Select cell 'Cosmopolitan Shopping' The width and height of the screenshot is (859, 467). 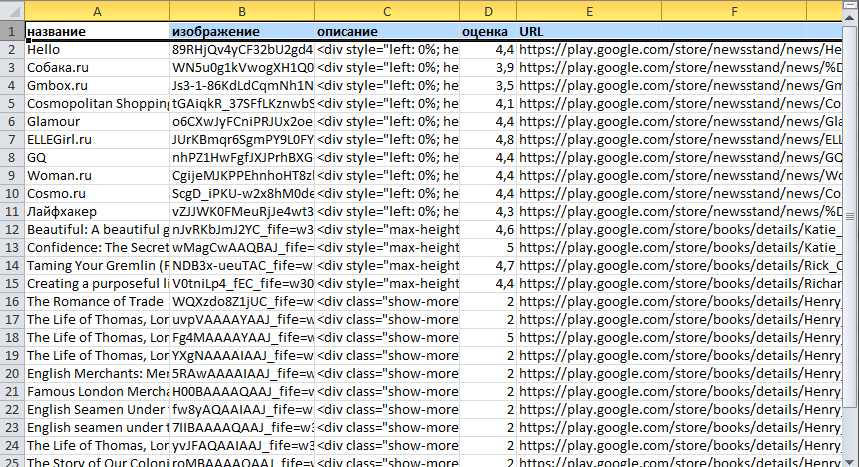coord(97,104)
